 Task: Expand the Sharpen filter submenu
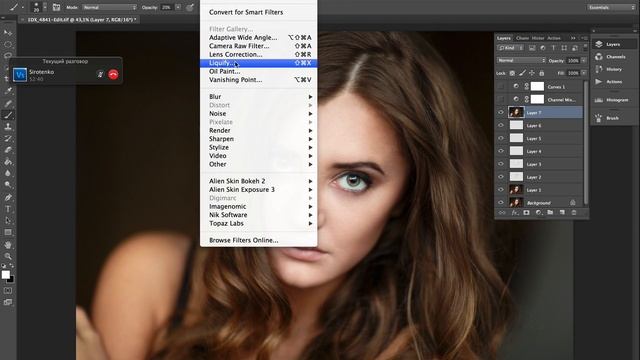pos(259,139)
